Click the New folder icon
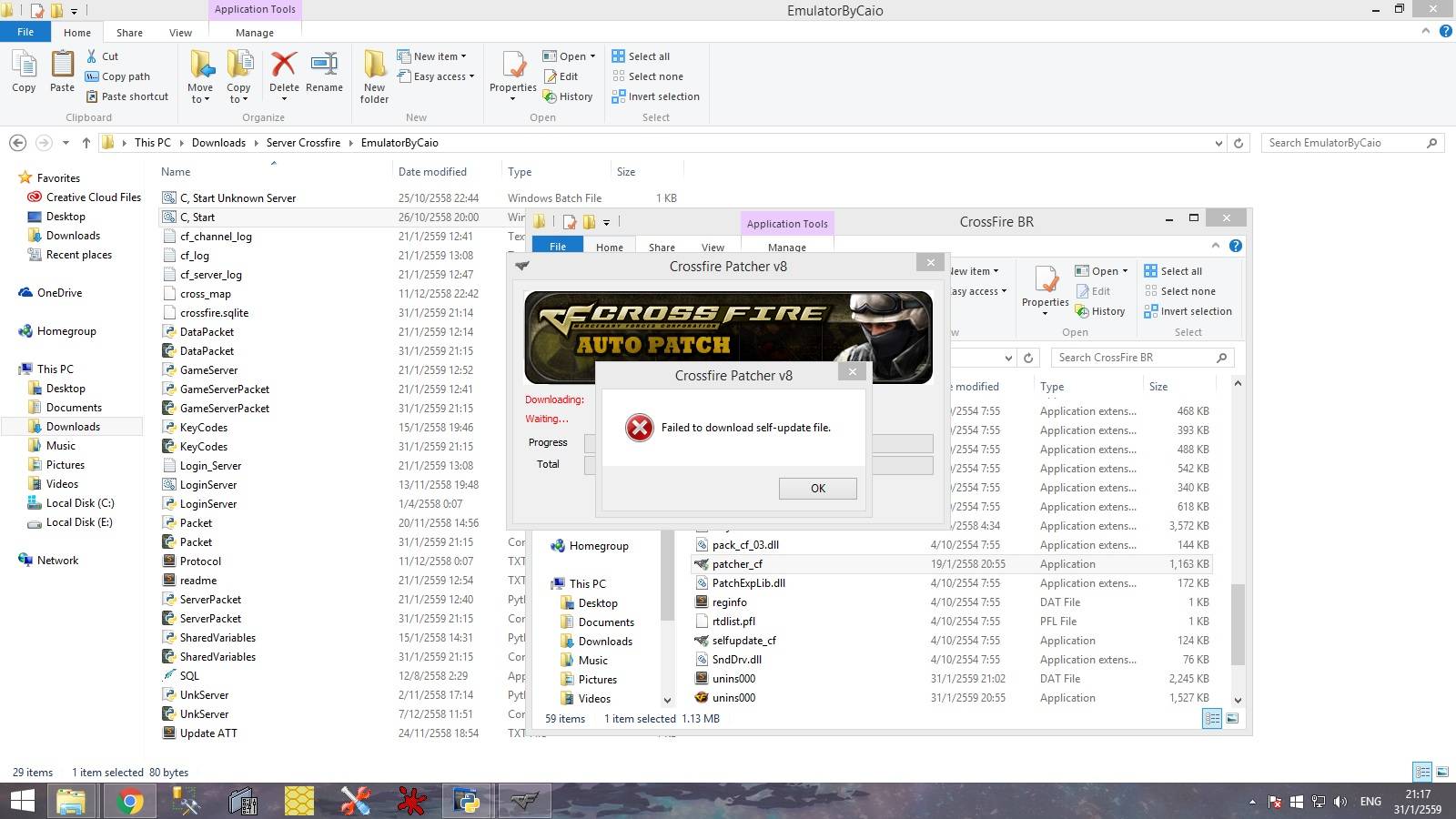The image size is (1456, 819). [x=374, y=76]
